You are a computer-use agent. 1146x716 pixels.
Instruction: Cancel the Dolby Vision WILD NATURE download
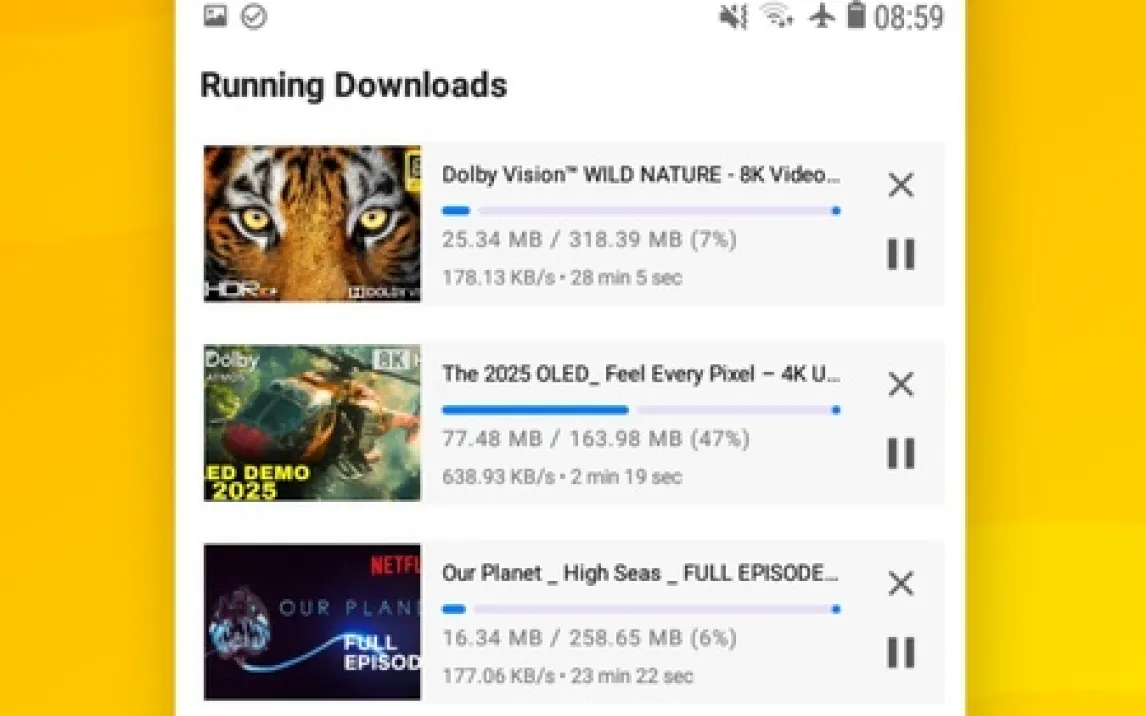point(900,185)
